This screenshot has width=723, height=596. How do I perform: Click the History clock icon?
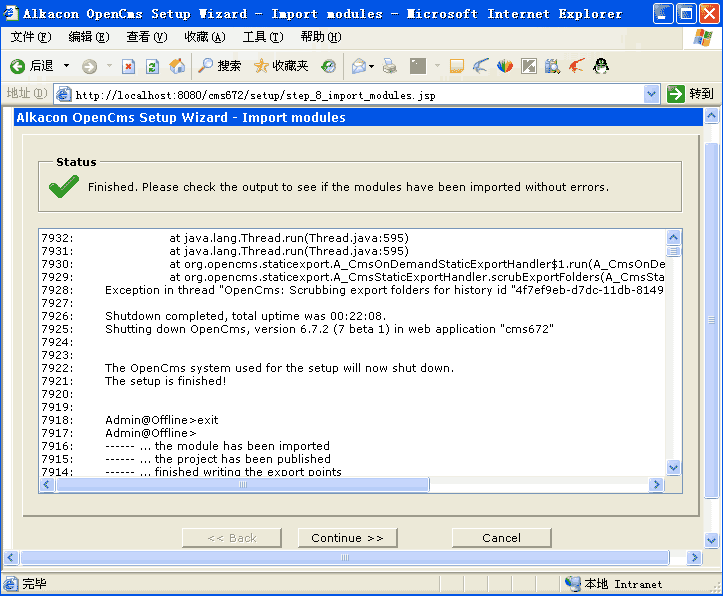click(329, 66)
